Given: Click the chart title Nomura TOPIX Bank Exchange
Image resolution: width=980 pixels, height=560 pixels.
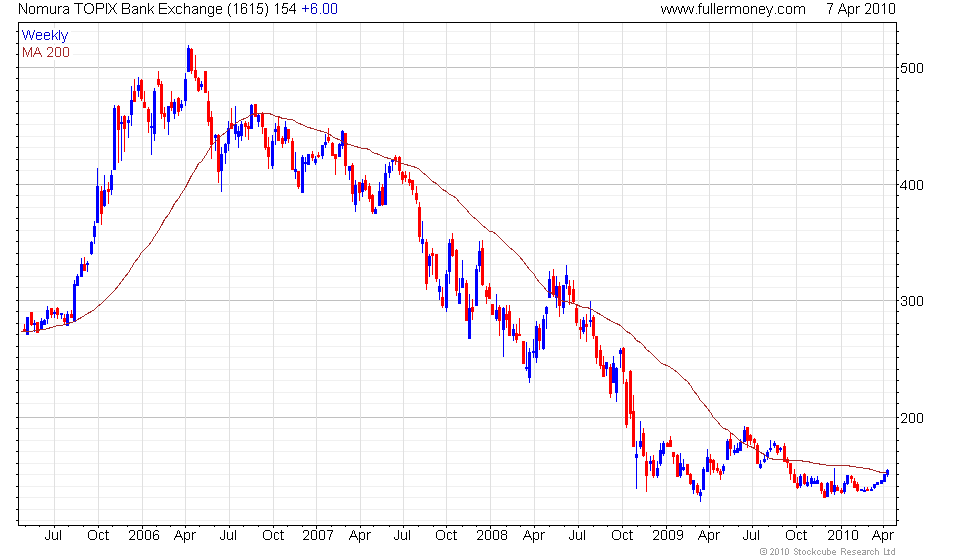Looking at the screenshot, I should click(121, 9).
